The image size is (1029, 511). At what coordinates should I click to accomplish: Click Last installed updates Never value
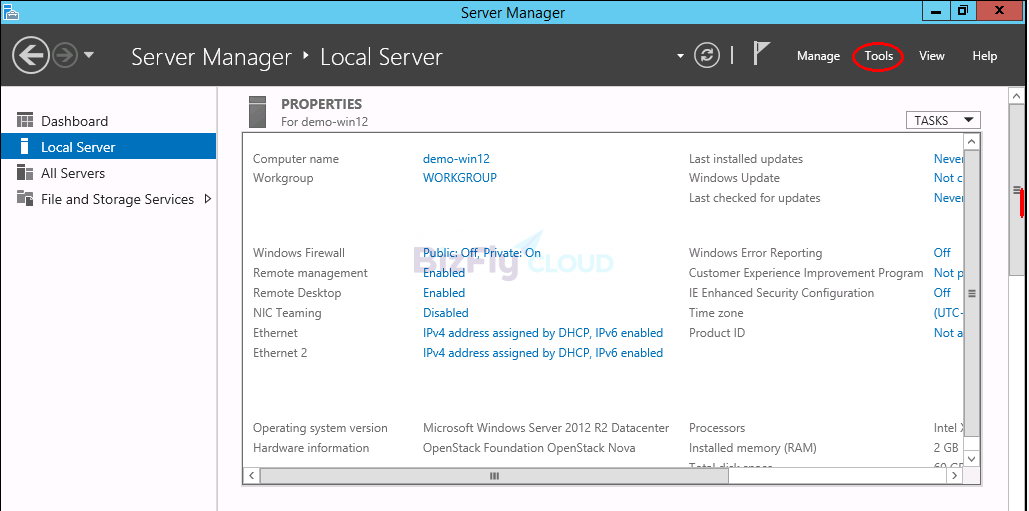948,159
